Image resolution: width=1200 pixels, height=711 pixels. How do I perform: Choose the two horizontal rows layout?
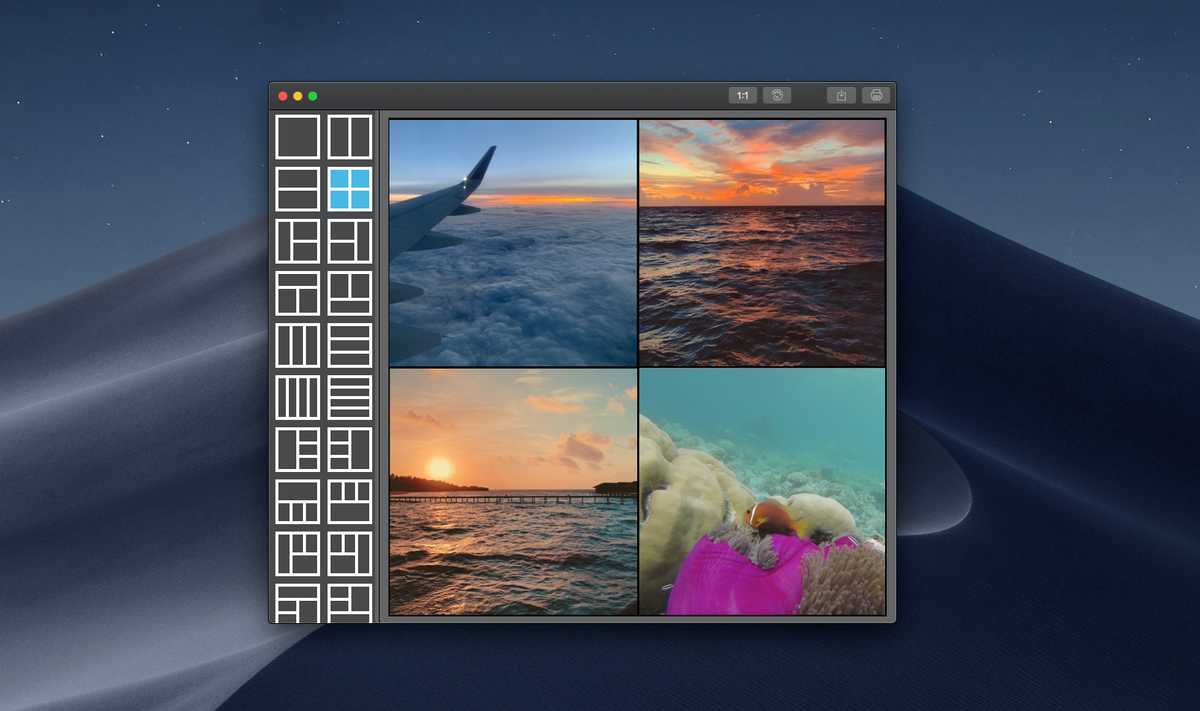(297, 189)
